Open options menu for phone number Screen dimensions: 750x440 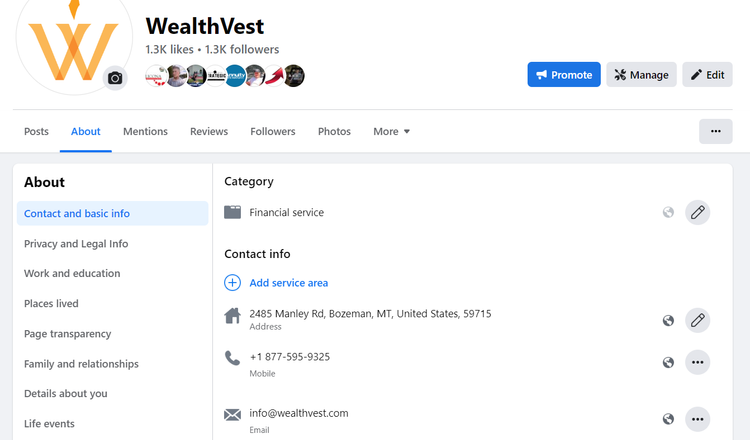click(697, 362)
